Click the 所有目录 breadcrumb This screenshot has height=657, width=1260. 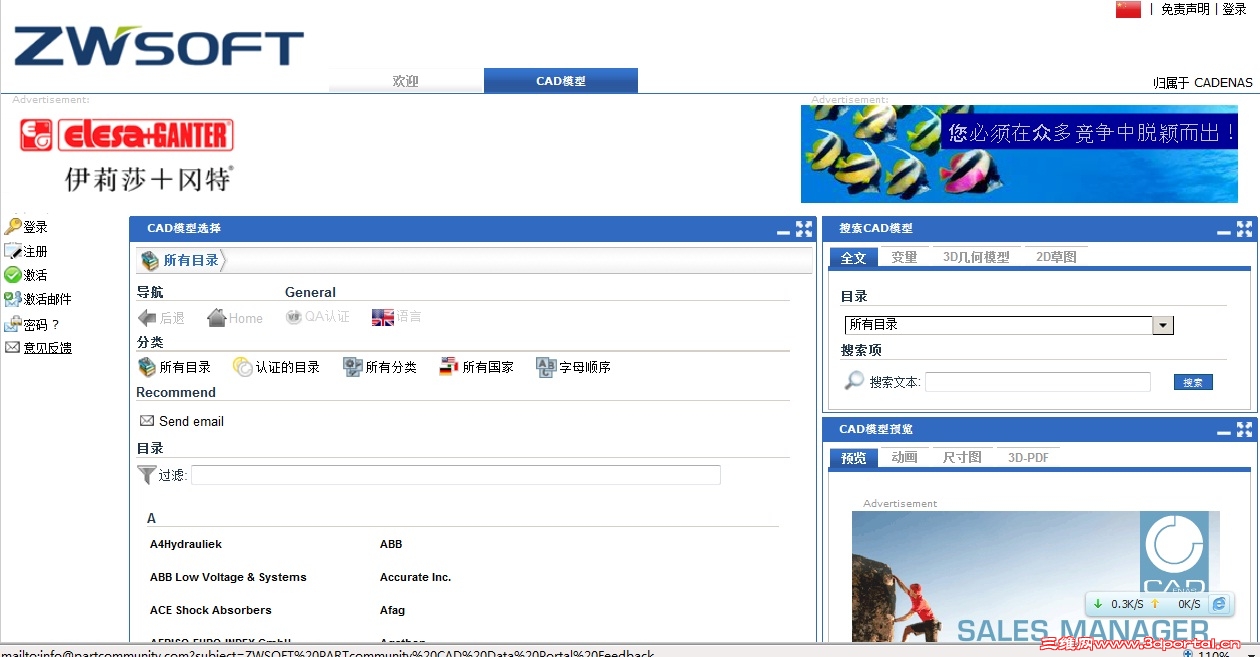click(191, 260)
